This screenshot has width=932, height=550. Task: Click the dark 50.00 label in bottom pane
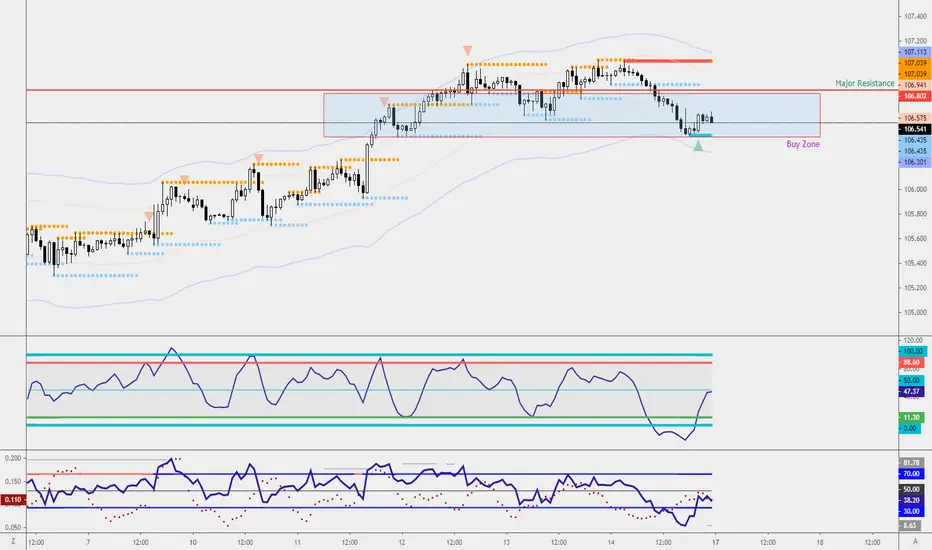pos(911,489)
